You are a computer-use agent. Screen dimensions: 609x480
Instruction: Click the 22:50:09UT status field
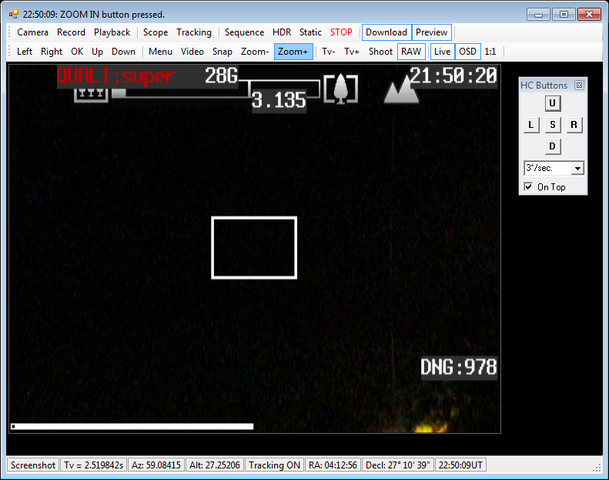tap(461, 465)
